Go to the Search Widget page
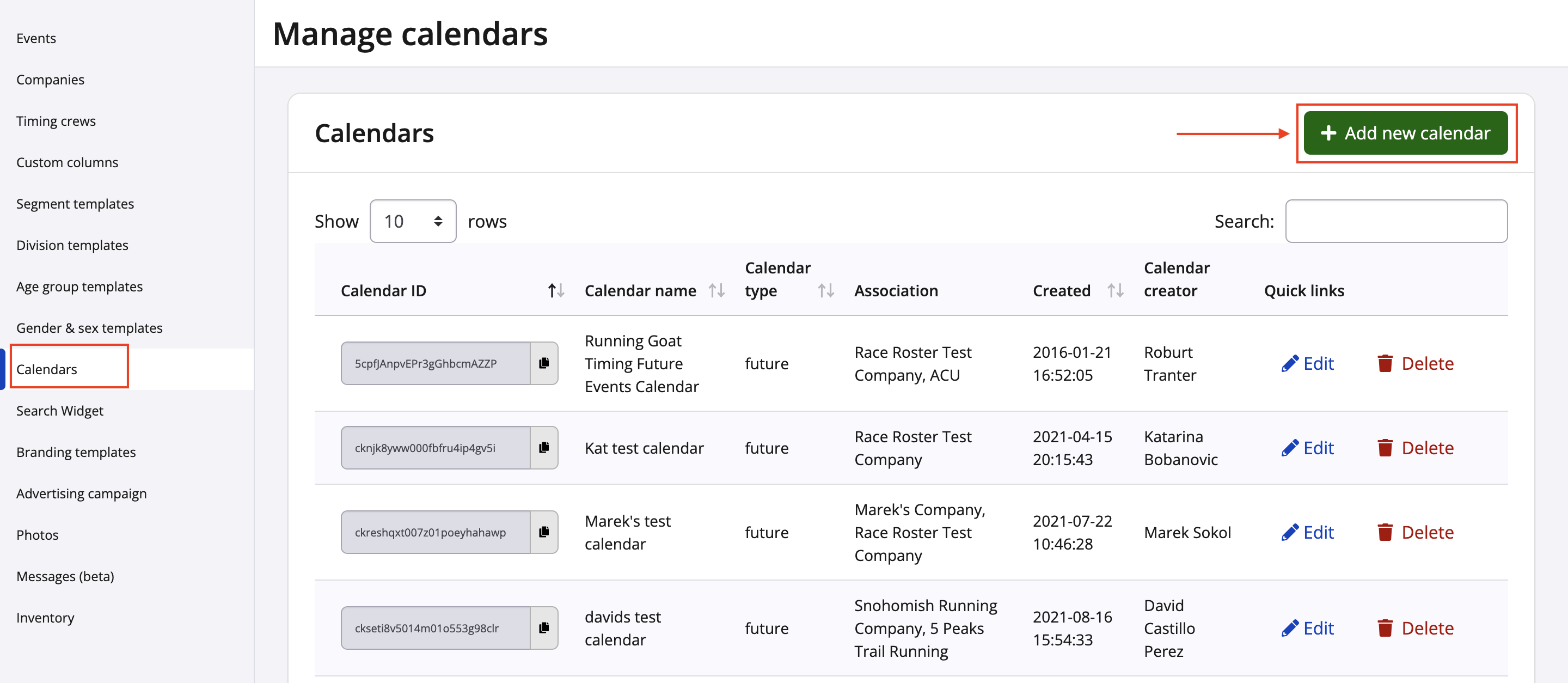Screen dimensions: 1568x683 [60, 411]
